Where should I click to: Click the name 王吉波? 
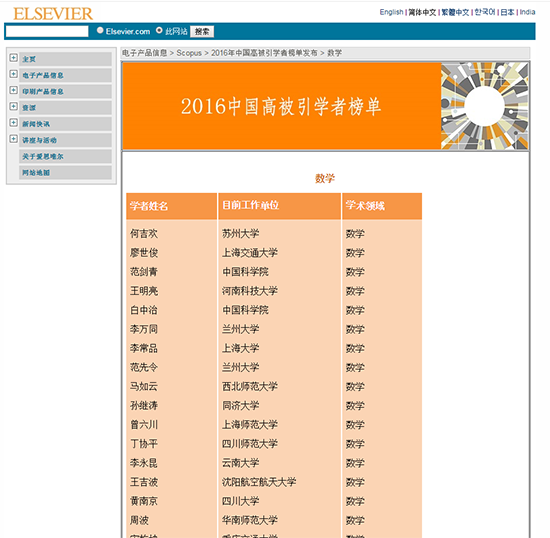tap(144, 482)
